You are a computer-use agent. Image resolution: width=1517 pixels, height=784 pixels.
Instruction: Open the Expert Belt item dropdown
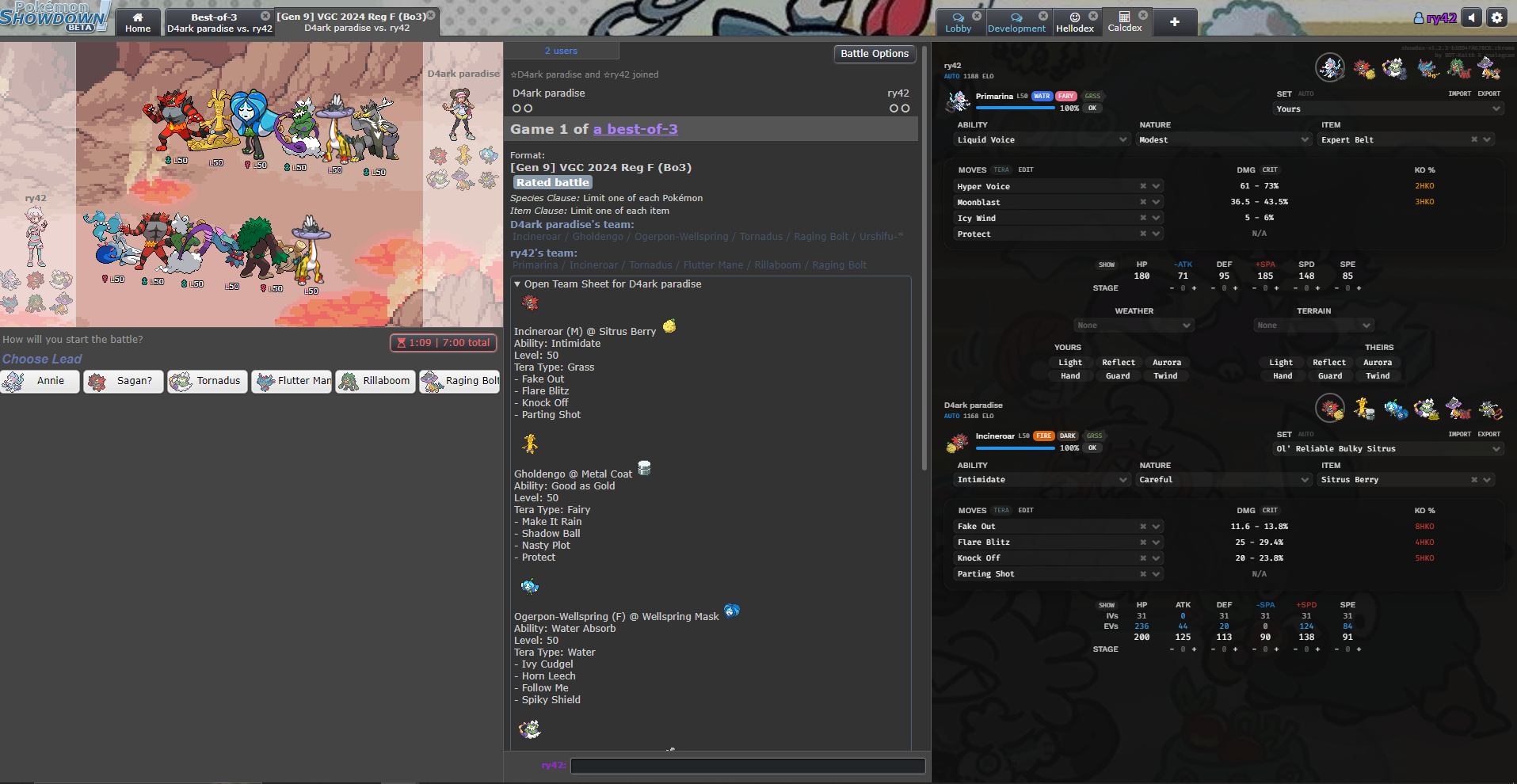(1407, 139)
